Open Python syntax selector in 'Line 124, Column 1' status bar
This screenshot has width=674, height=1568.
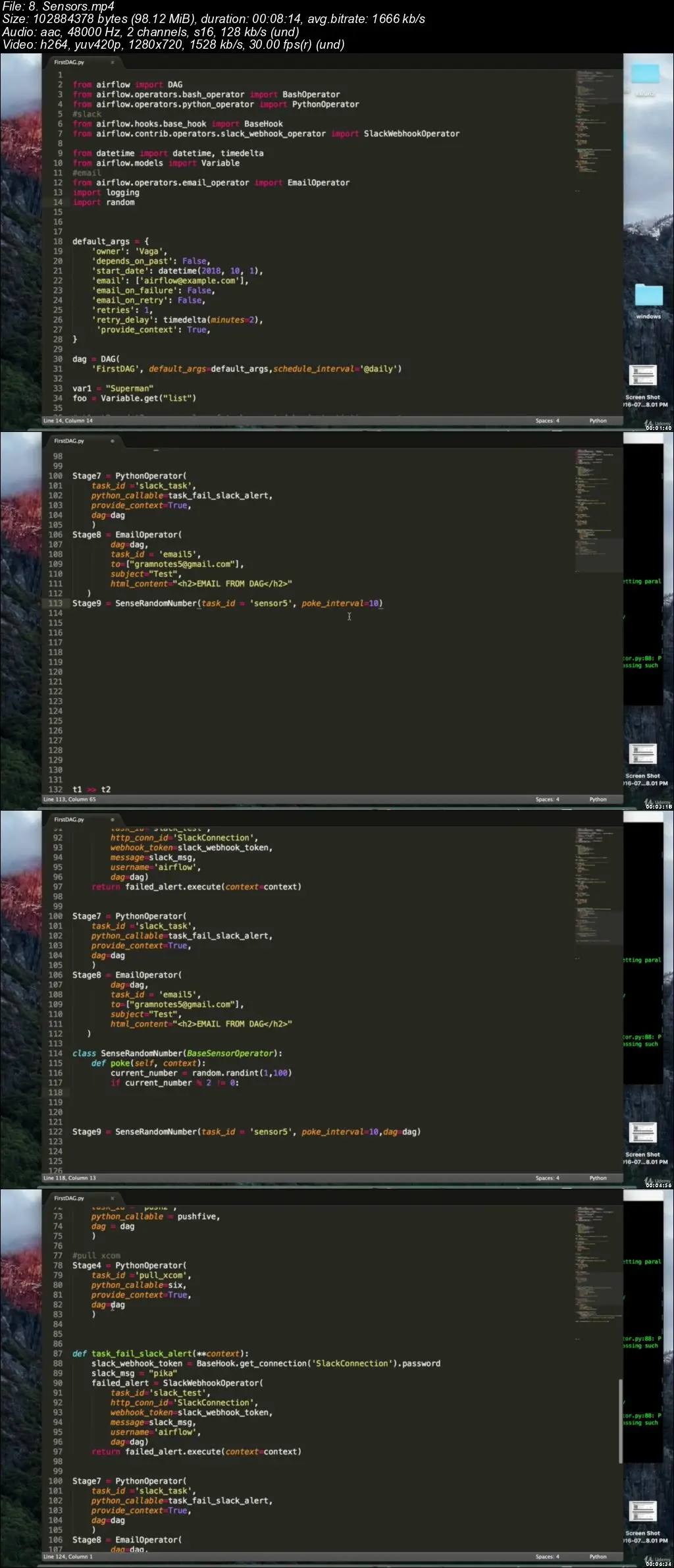tap(598, 1557)
